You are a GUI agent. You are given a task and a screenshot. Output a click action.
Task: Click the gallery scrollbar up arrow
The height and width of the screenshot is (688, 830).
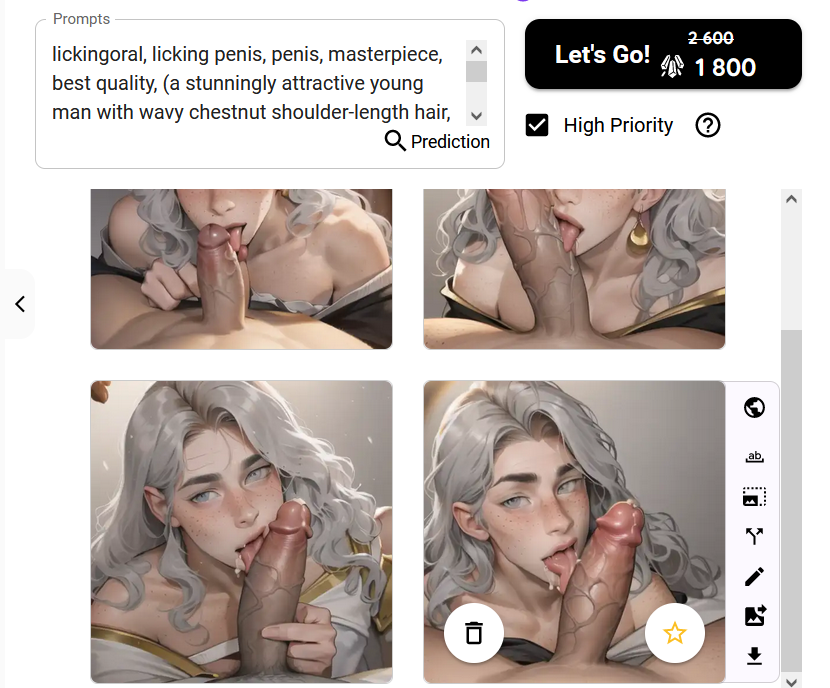pyautogui.click(x=791, y=199)
